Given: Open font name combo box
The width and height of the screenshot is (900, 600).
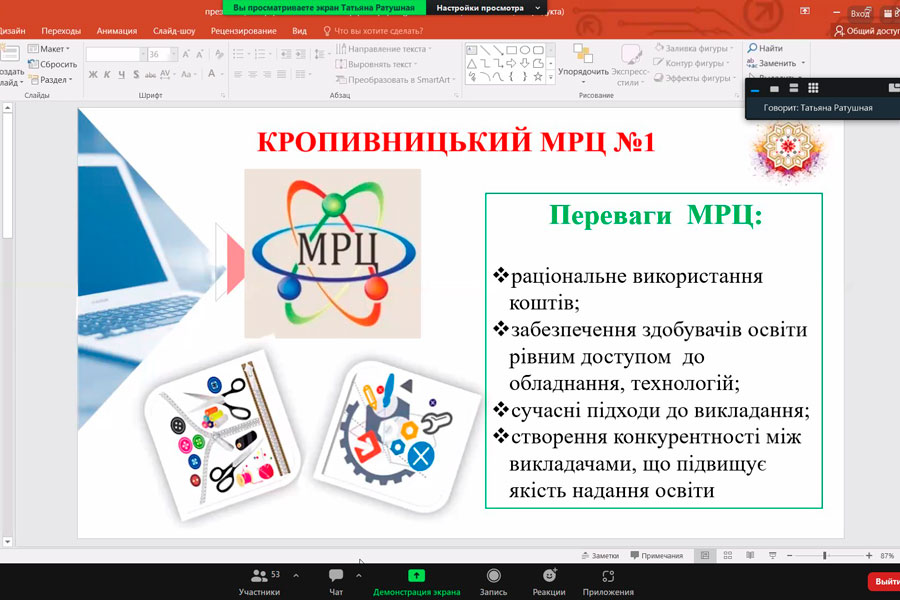Looking at the screenshot, I should coord(117,55).
